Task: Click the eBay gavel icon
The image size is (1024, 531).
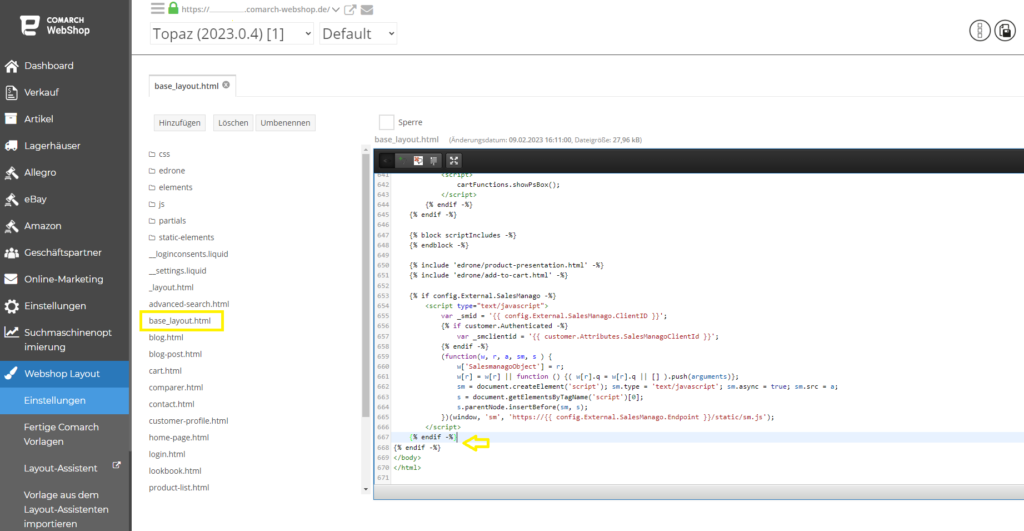Action: pos(11,199)
